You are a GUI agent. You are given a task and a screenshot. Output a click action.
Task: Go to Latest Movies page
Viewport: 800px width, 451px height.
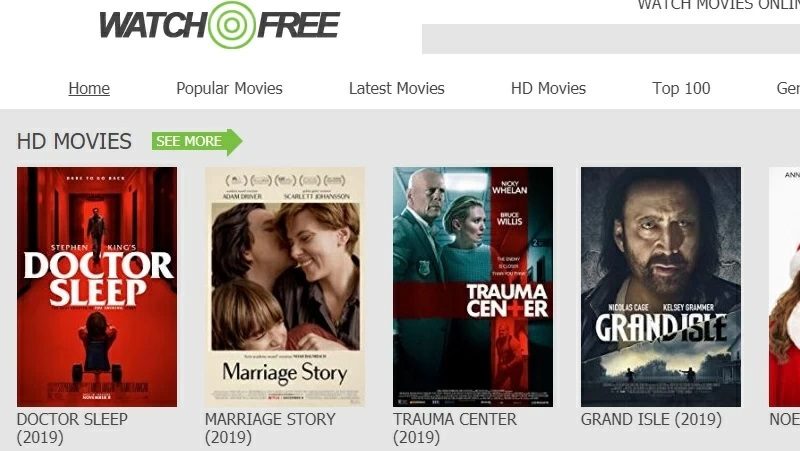coord(396,88)
